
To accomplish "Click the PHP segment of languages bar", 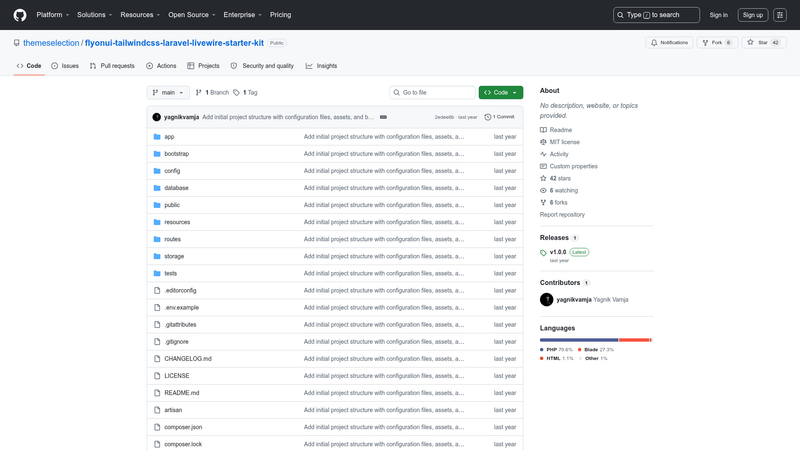I will (x=579, y=340).
